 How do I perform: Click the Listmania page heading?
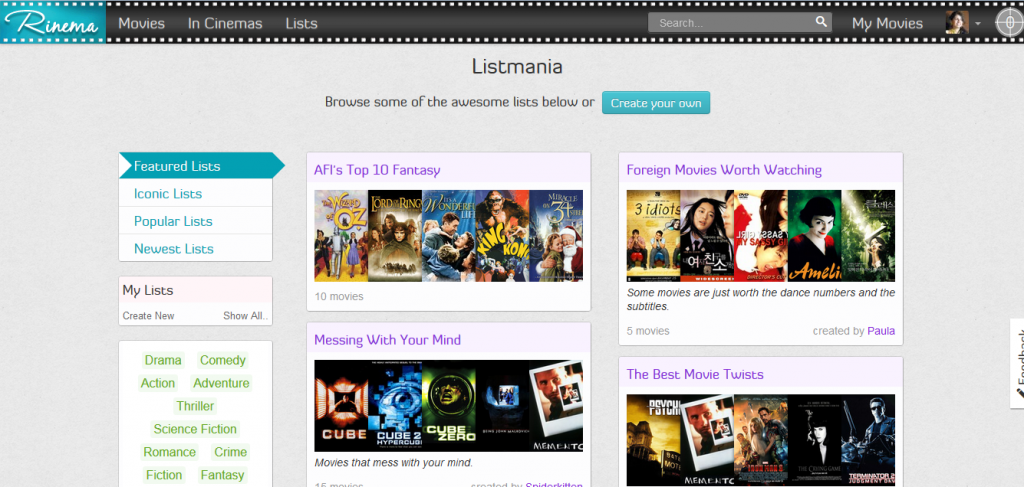pos(517,67)
